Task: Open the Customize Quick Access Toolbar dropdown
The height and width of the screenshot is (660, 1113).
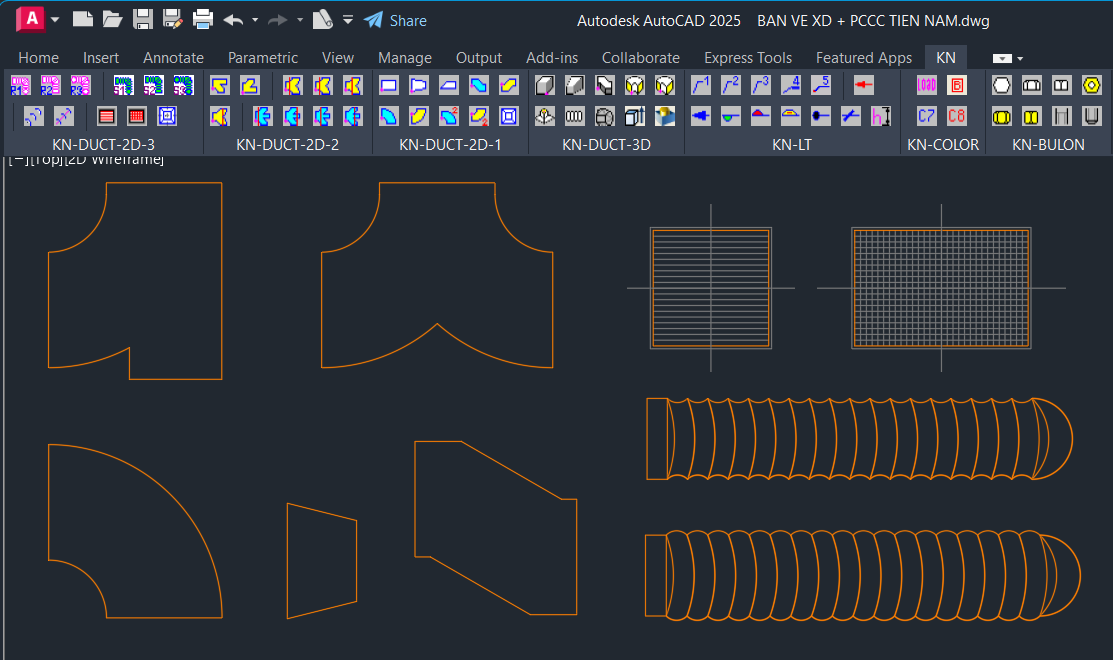Action: [348, 20]
